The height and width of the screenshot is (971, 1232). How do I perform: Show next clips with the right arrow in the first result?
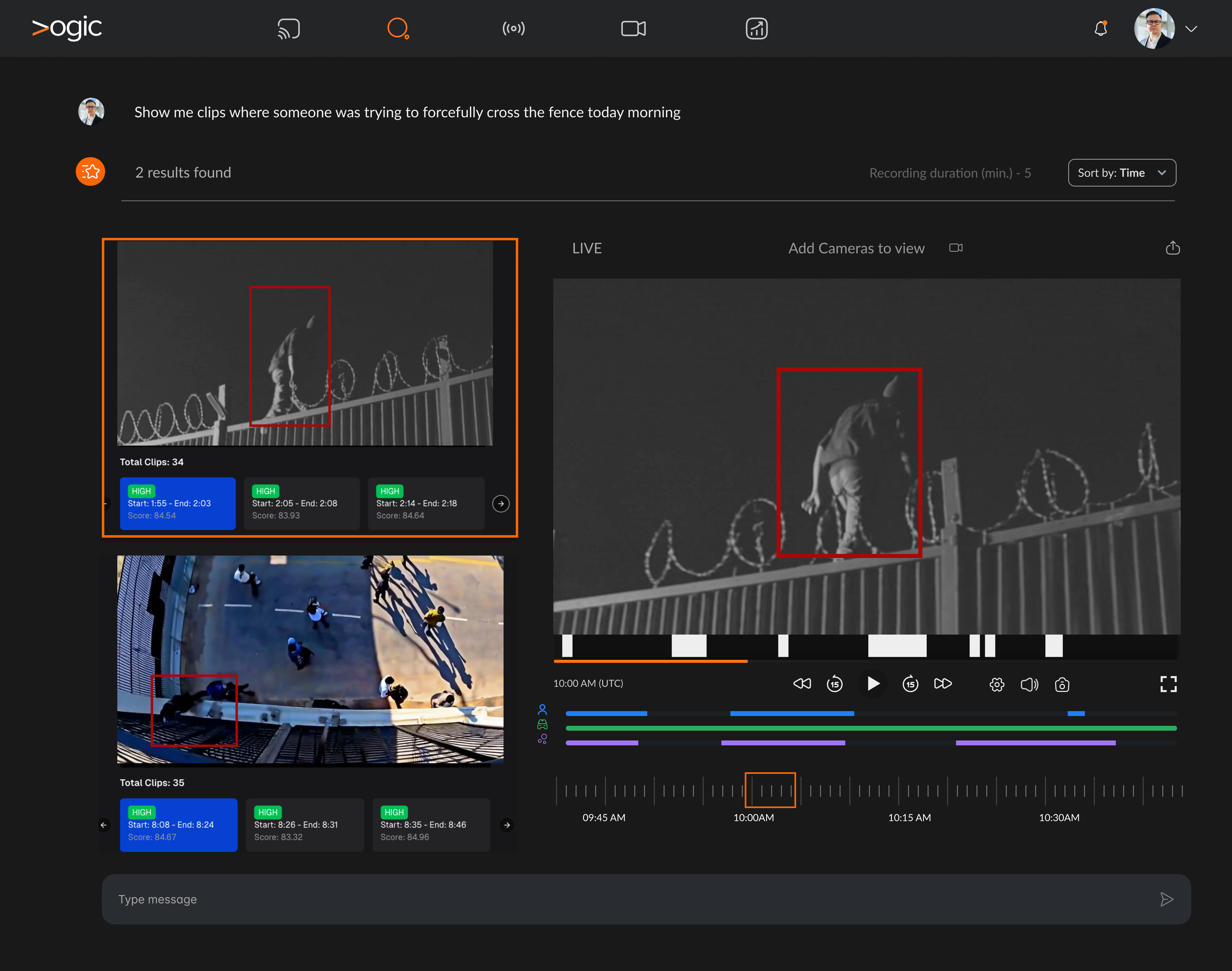pos(500,504)
